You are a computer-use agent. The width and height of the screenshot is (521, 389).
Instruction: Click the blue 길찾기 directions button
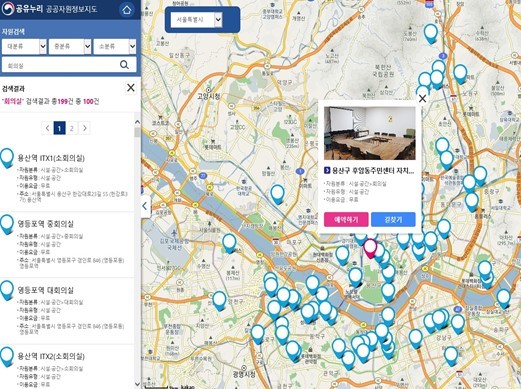coord(393,219)
